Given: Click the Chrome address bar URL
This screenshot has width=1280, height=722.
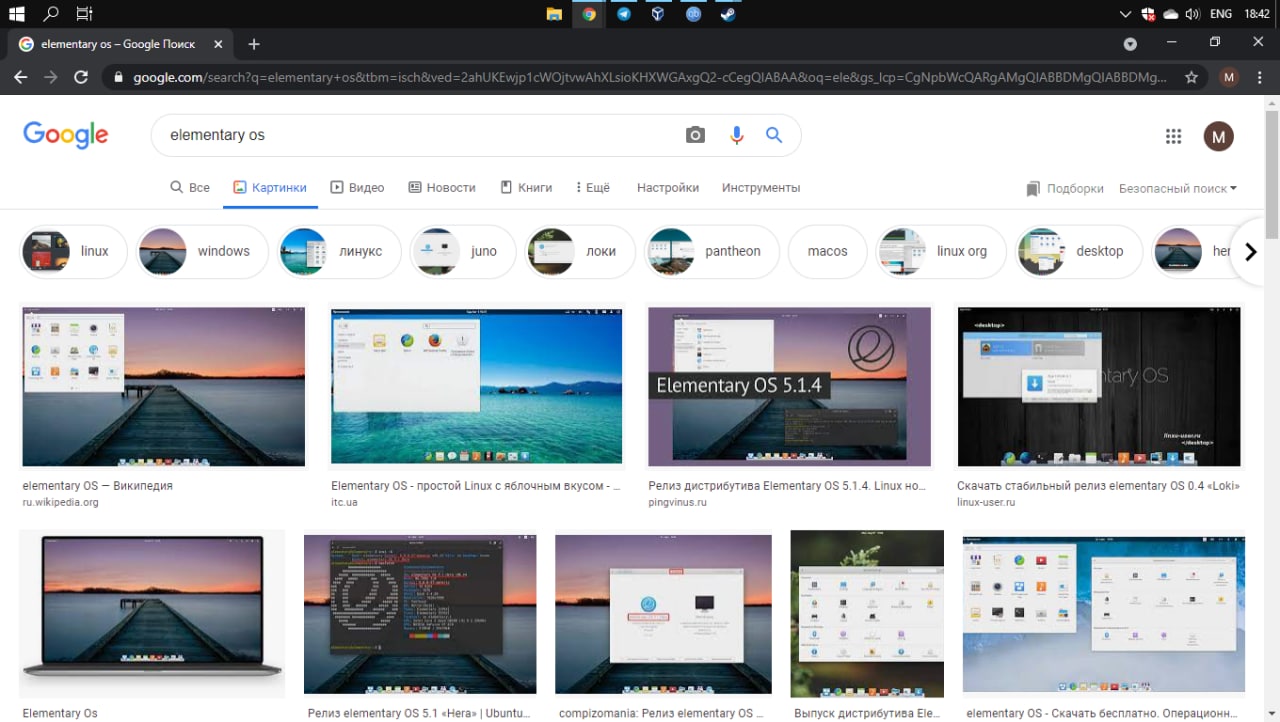Looking at the screenshot, I should (x=650, y=77).
